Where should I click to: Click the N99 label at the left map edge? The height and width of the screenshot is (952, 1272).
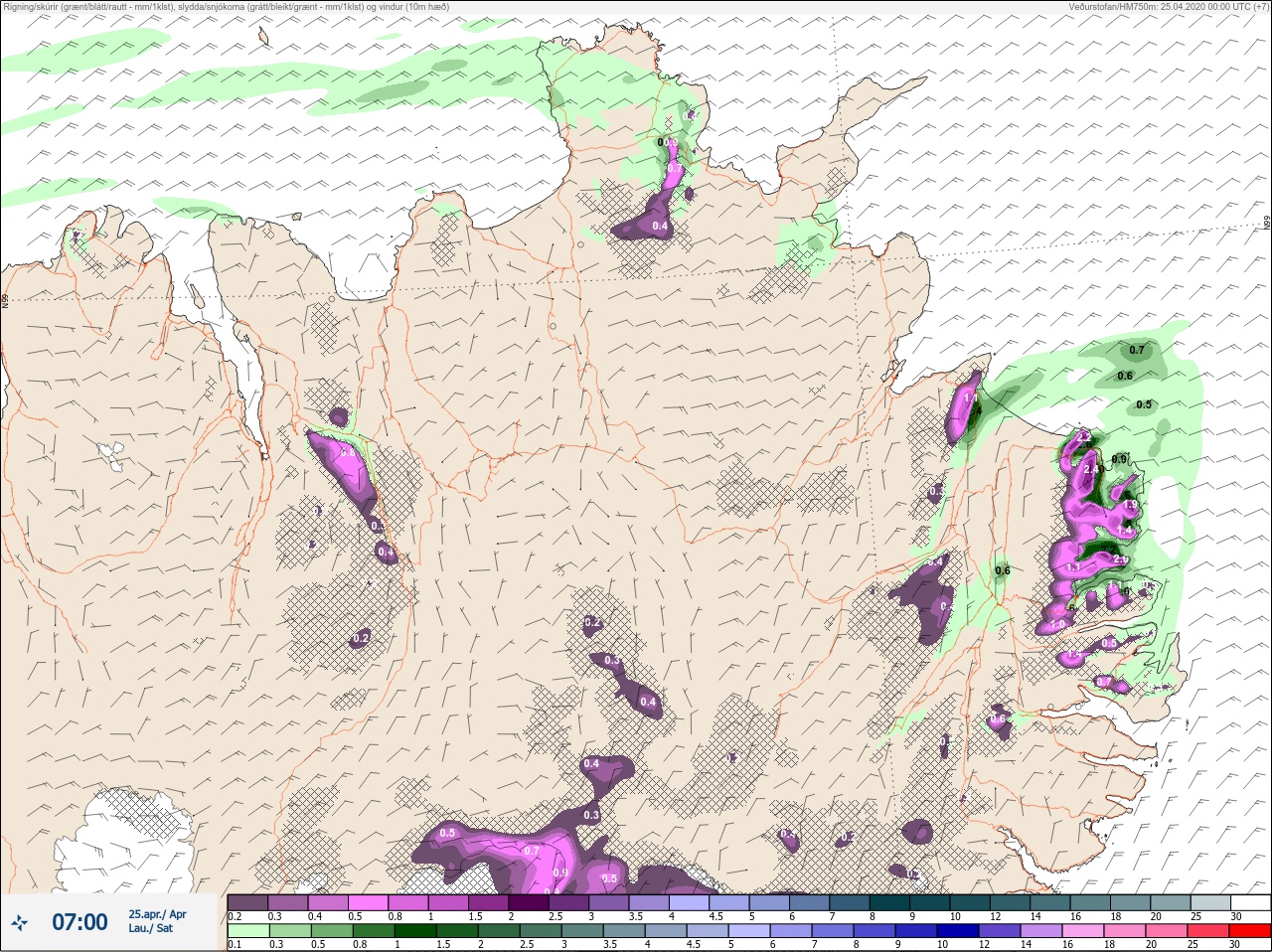click(5, 300)
